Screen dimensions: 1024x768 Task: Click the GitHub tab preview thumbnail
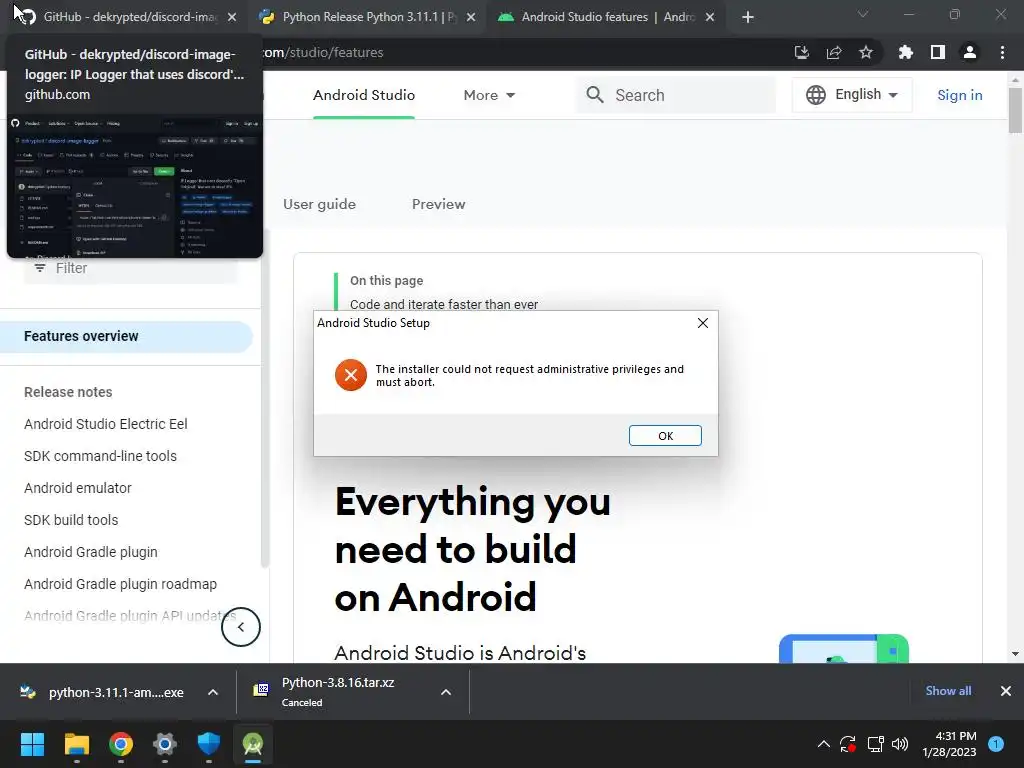135,185
